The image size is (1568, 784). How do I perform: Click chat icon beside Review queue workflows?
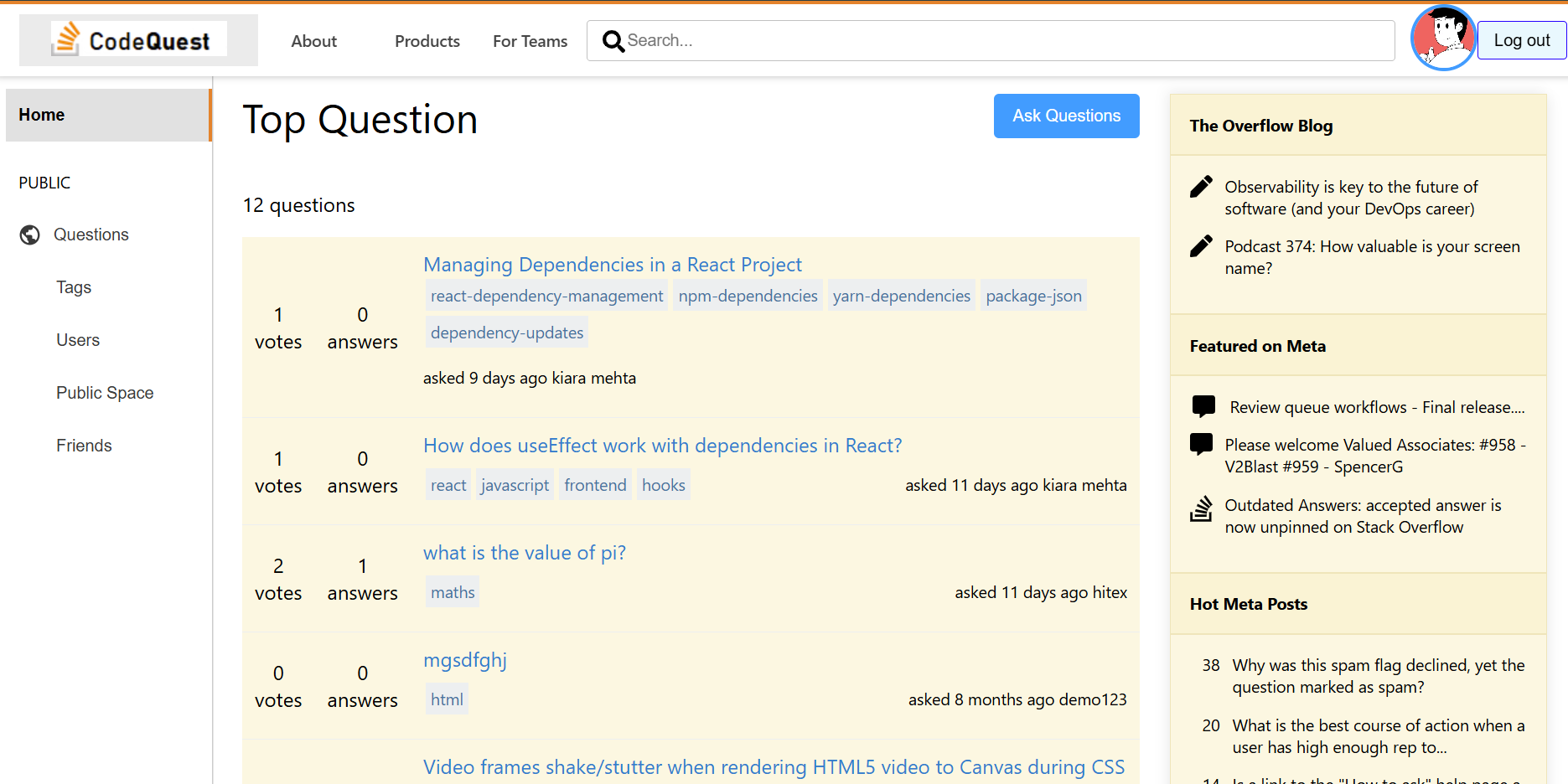[x=1203, y=406]
